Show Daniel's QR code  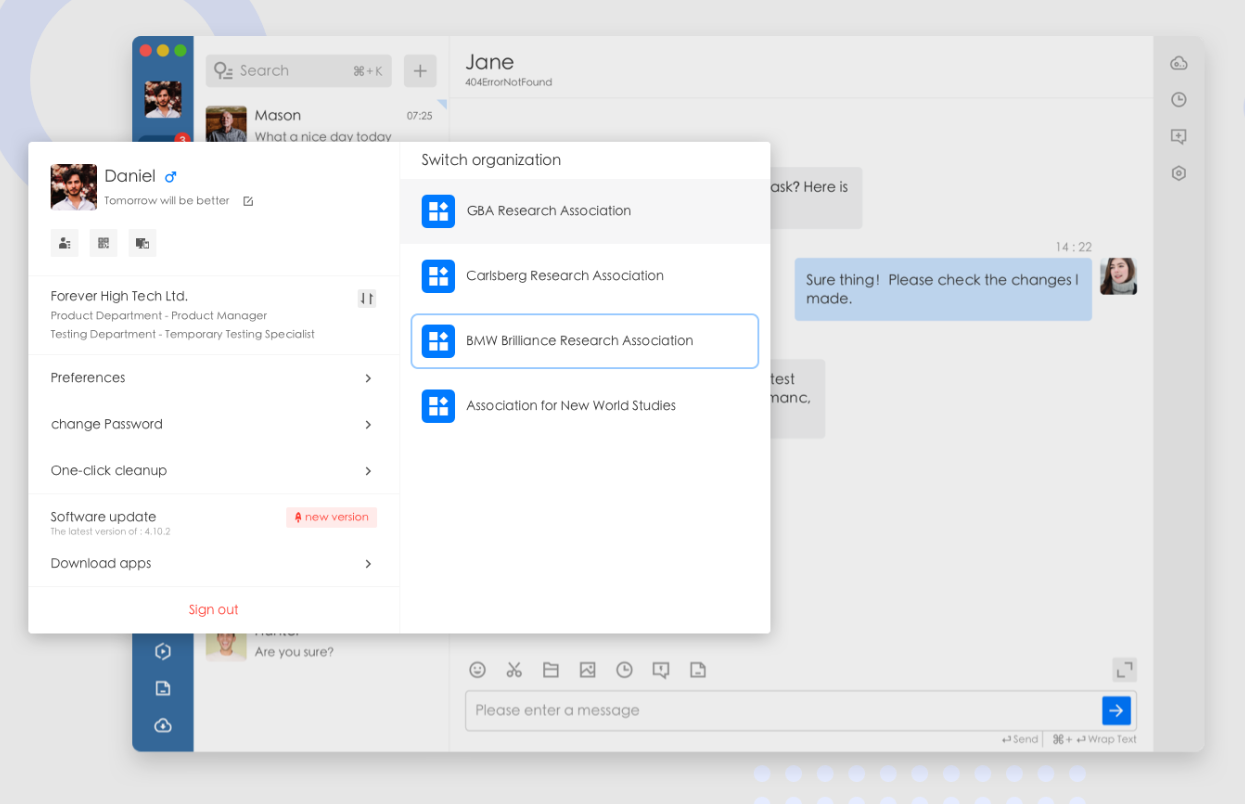103,243
